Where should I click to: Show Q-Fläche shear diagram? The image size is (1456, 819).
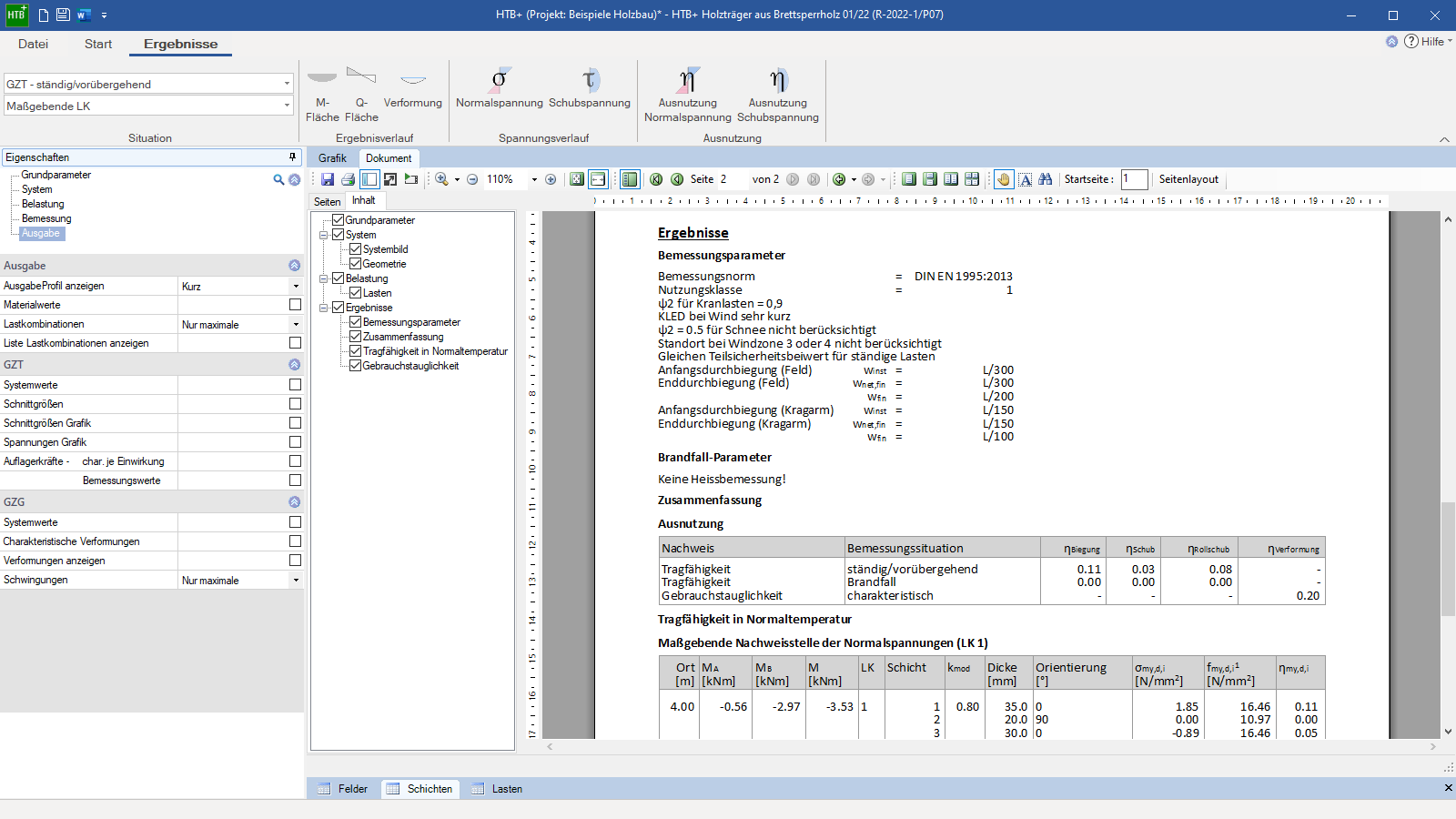pyautogui.click(x=361, y=94)
